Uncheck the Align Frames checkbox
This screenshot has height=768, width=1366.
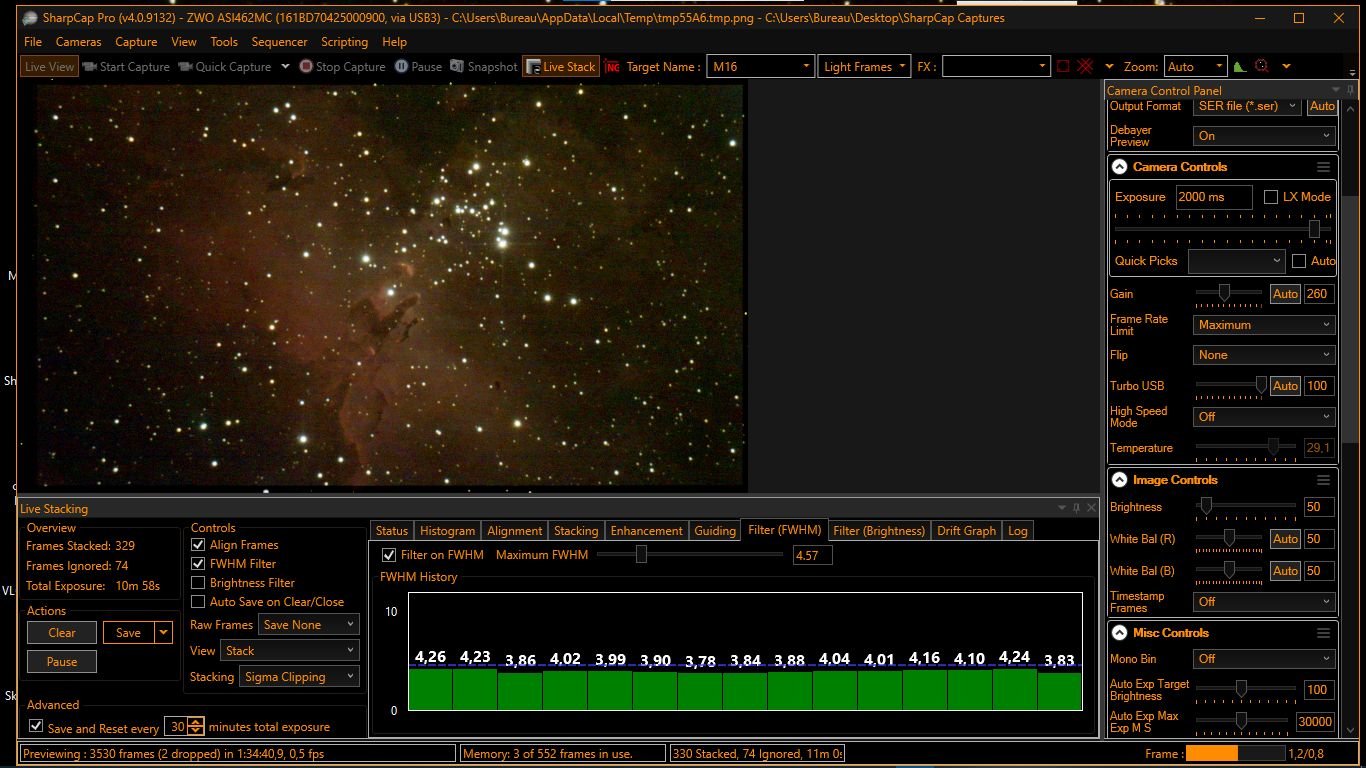tap(198, 545)
